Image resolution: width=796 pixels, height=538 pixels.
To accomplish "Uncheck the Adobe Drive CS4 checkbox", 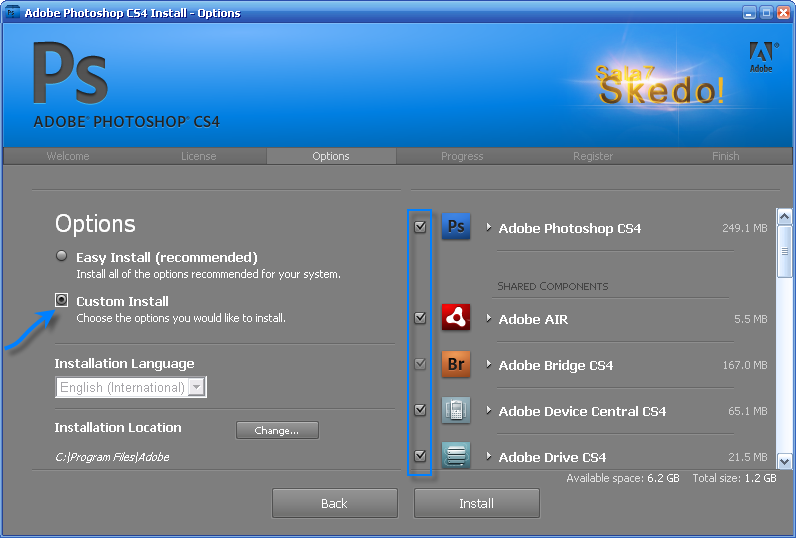I will point(420,456).
